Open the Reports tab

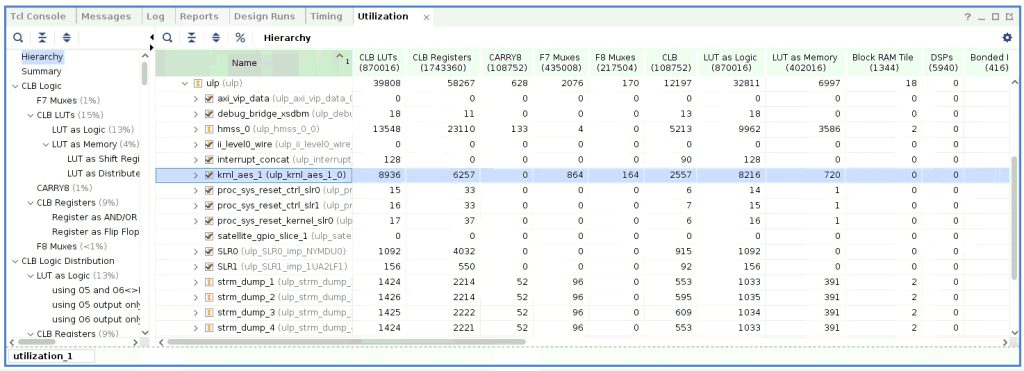point(199,17)
